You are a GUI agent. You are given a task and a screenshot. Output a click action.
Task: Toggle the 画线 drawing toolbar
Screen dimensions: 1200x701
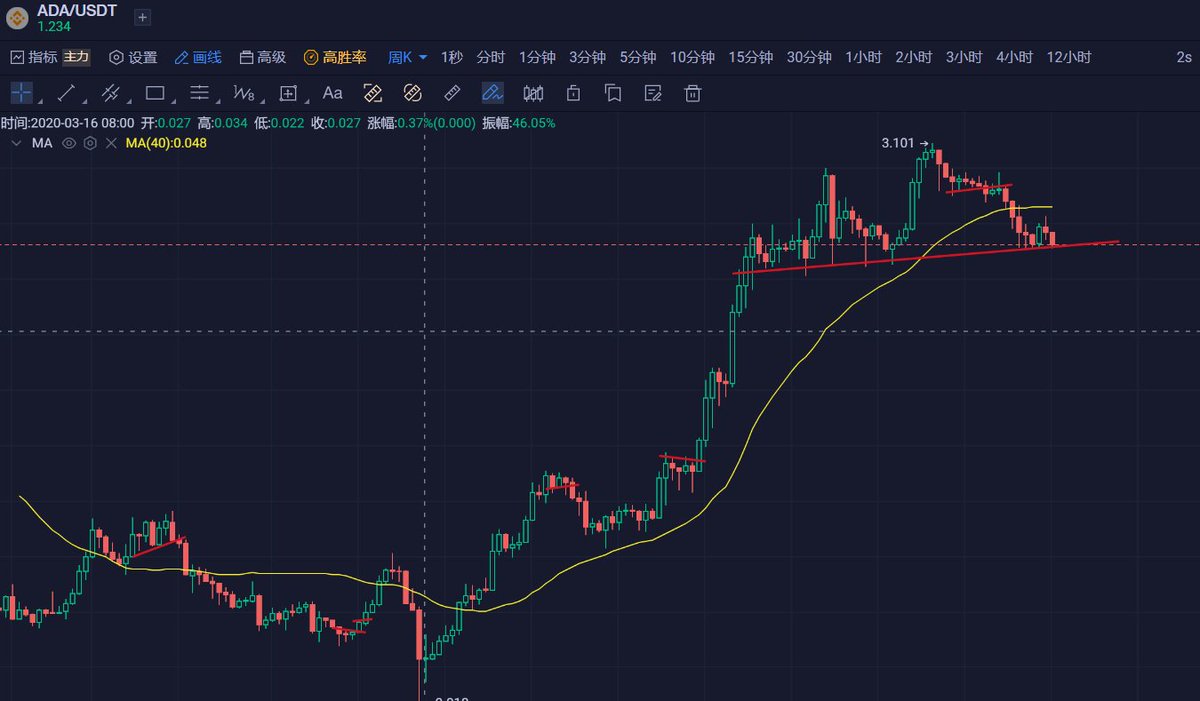pos(198,57)
